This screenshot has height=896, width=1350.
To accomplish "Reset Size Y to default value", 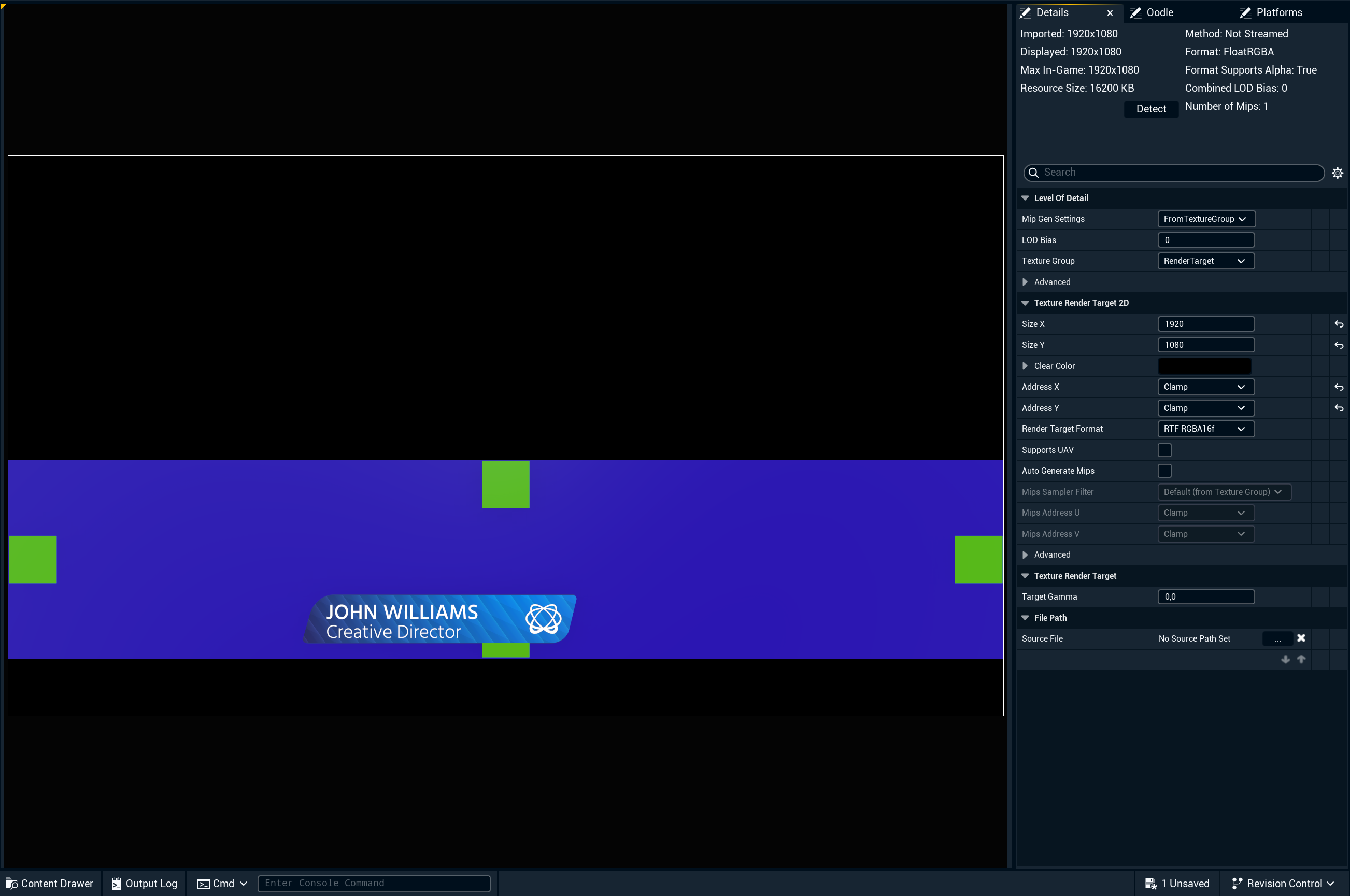I will [x=1339, y=345].
